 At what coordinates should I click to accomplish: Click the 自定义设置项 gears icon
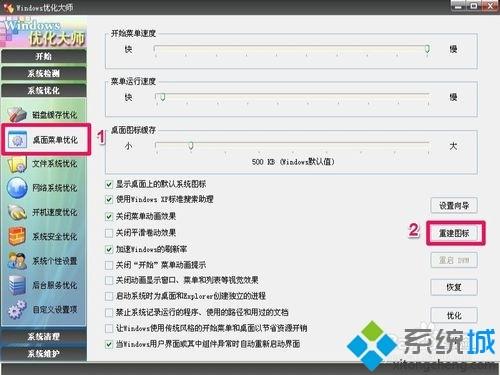[x=17, y=309]
